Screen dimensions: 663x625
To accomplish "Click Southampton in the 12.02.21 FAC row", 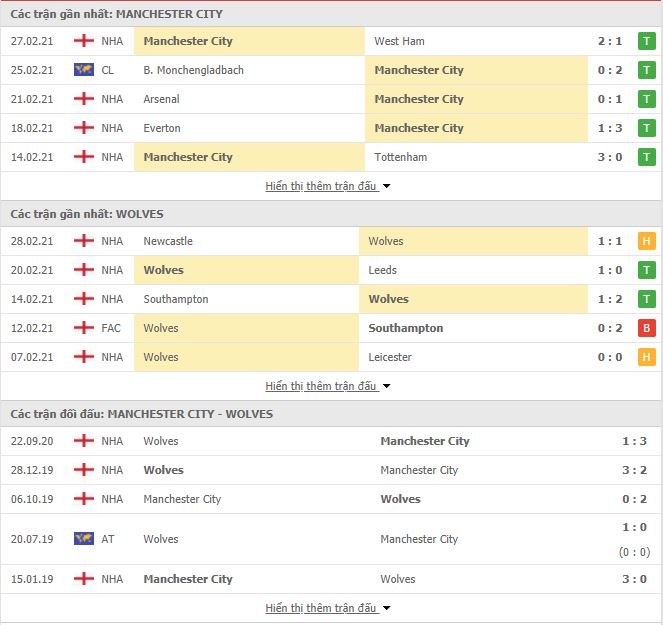I will point(405,328).
